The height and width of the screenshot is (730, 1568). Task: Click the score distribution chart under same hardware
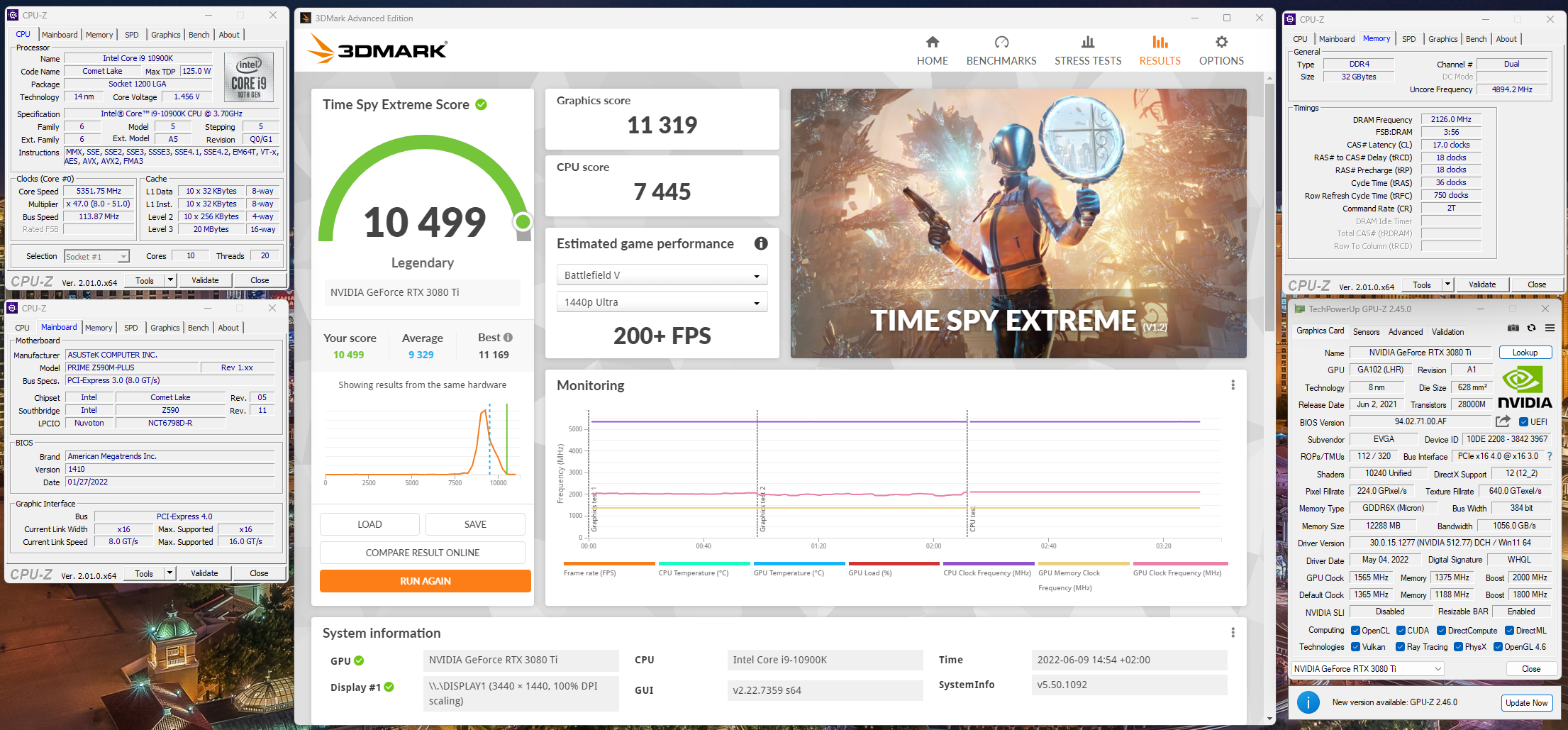(423, 443)
